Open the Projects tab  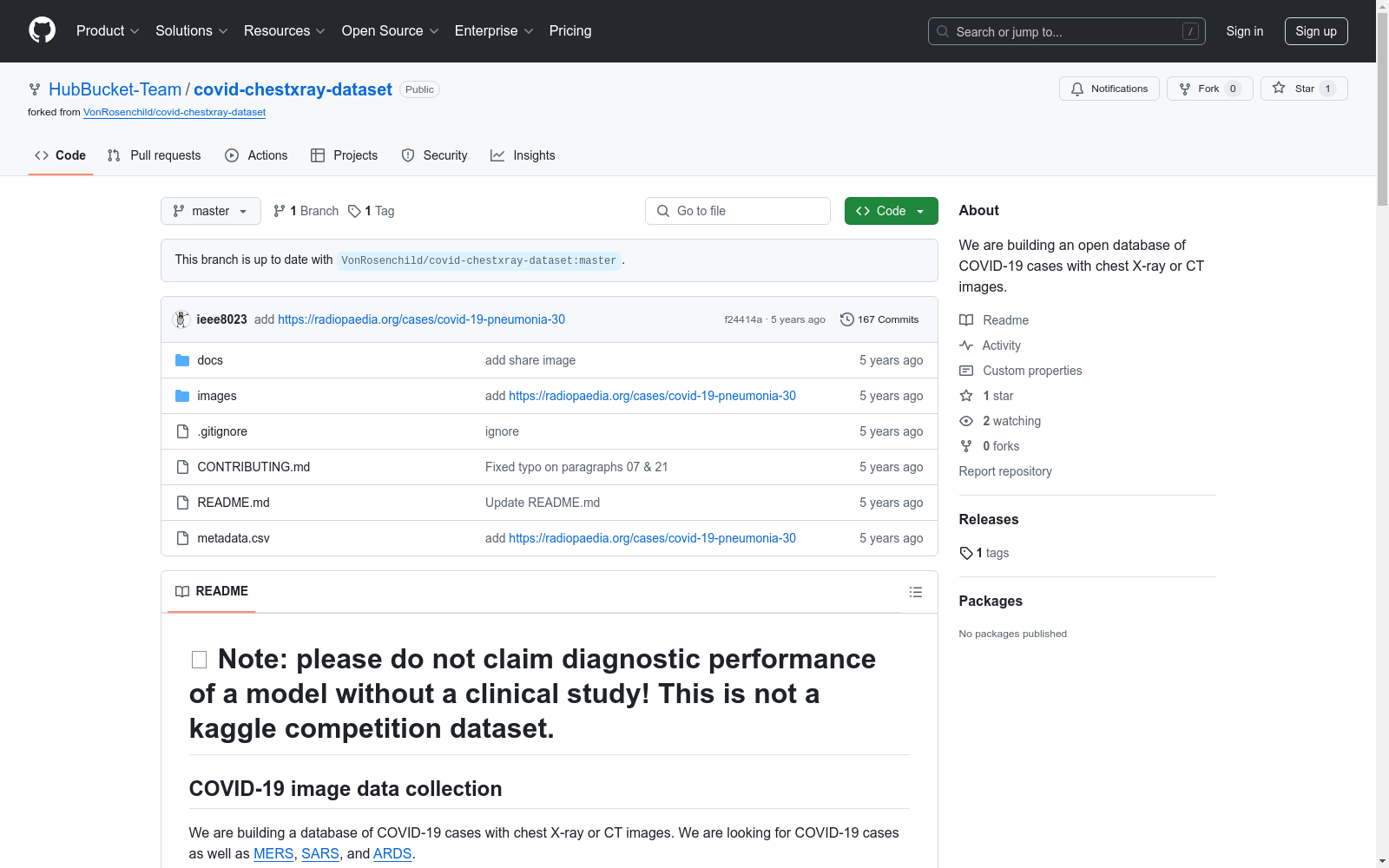pyautogui.click(x=345, y=155)
